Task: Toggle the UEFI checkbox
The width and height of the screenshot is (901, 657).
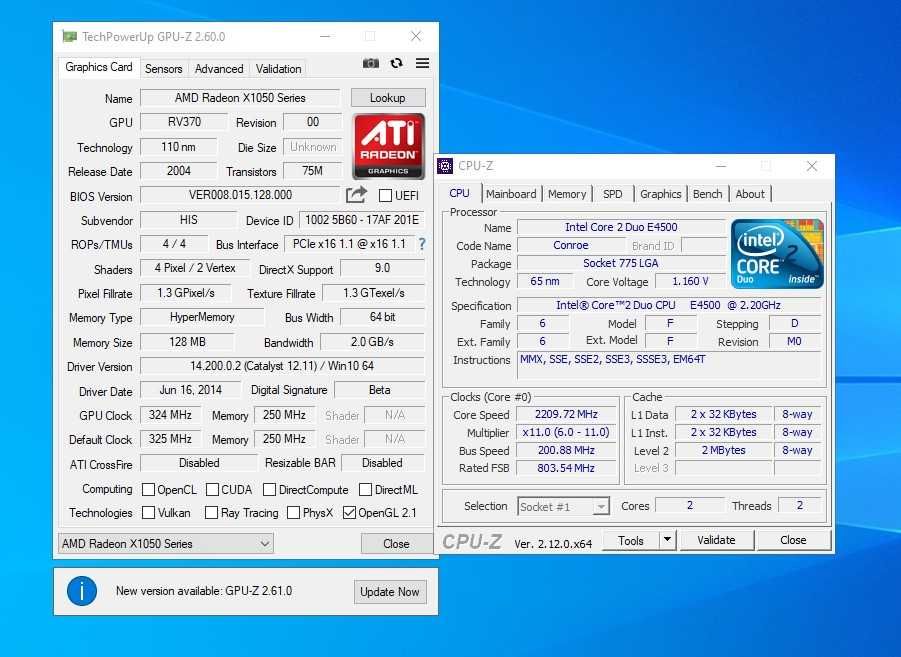Action: [x=386, y=195]
